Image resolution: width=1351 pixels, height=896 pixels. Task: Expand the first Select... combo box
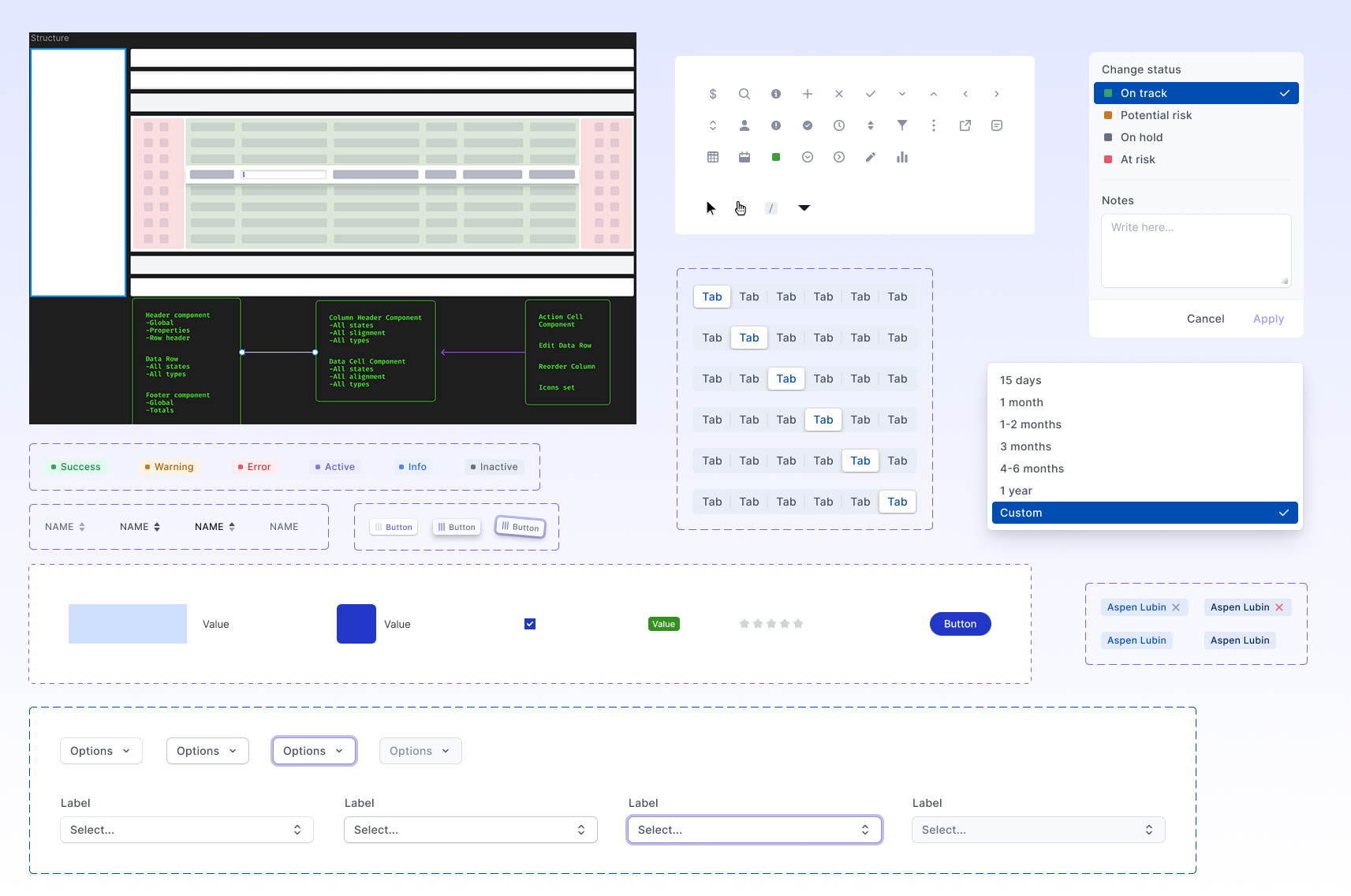pyautogui.click(x=187, y=830)
